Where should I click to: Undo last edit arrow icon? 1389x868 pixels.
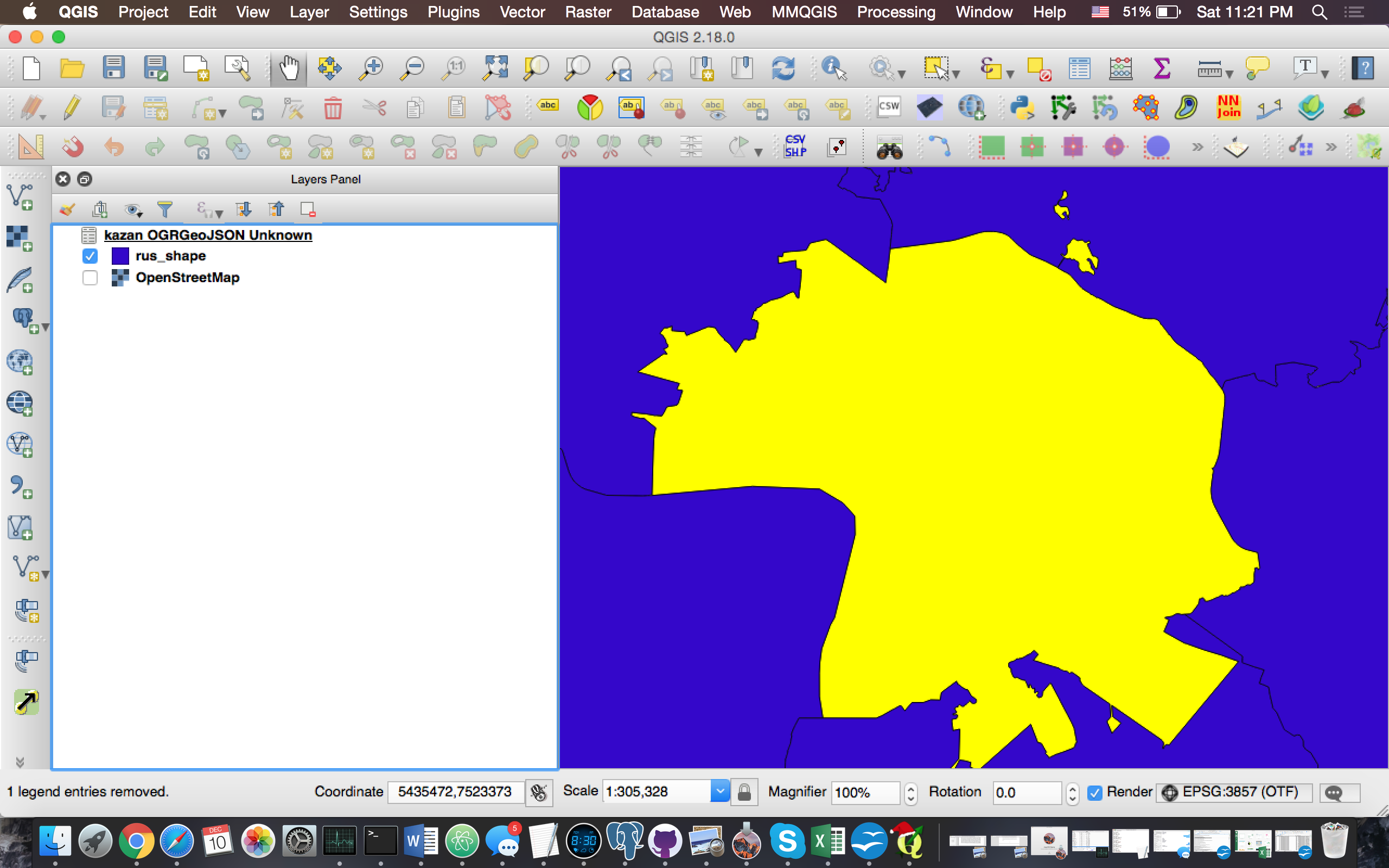[113, 147]
